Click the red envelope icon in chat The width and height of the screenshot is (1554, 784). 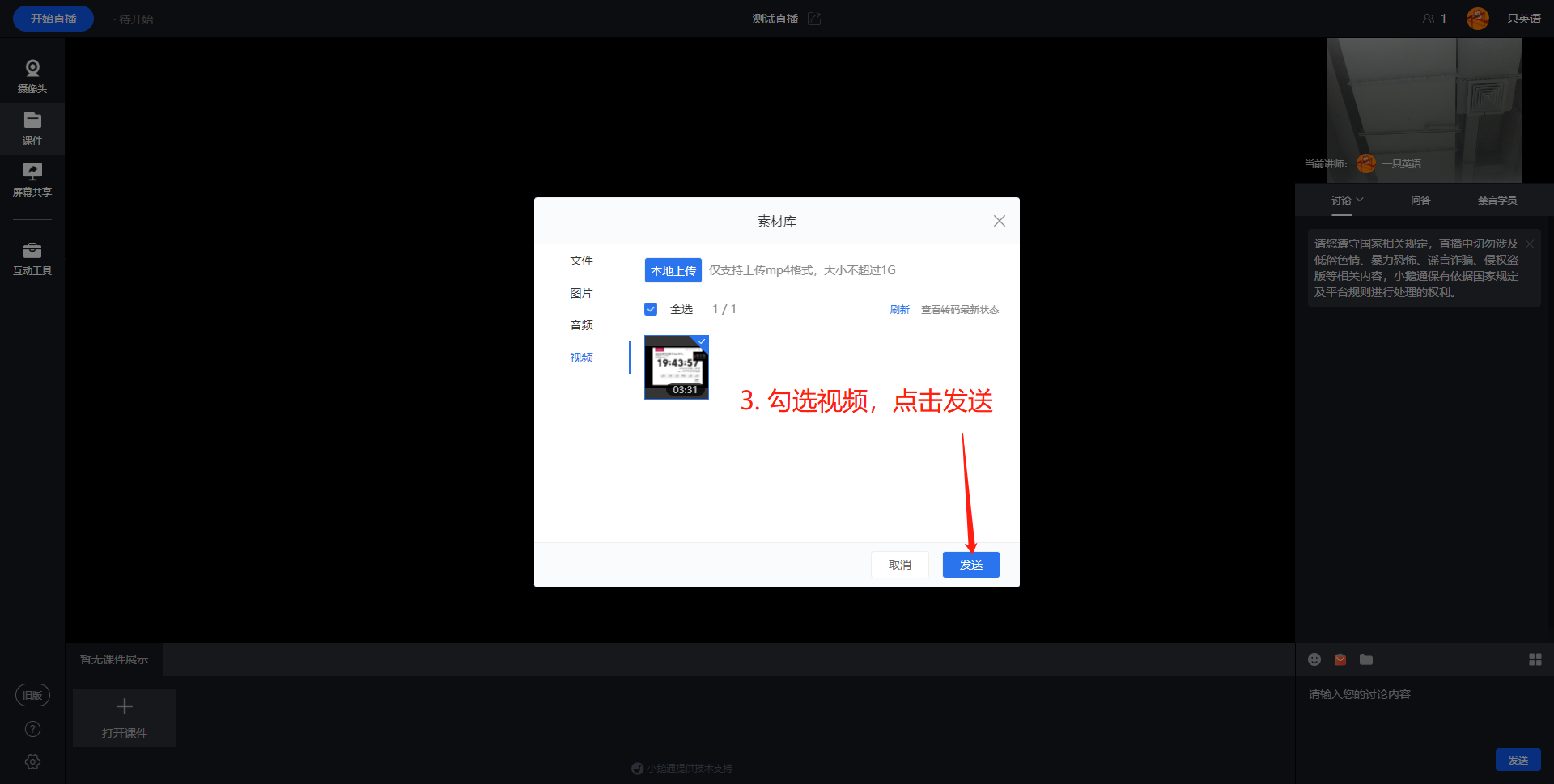[1340, 659]
